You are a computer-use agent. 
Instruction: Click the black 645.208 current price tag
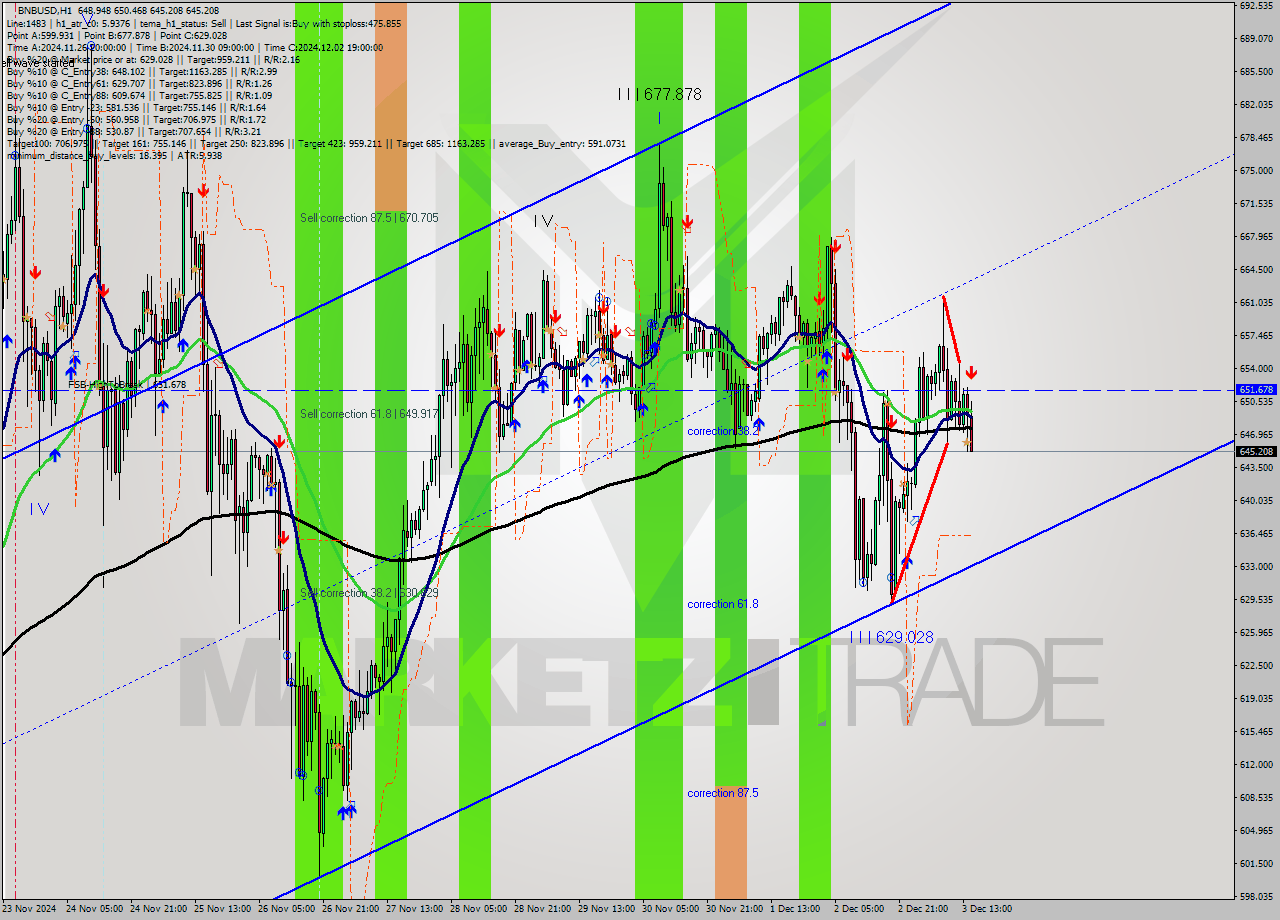pyautogui.click(x=1256, y=451)
